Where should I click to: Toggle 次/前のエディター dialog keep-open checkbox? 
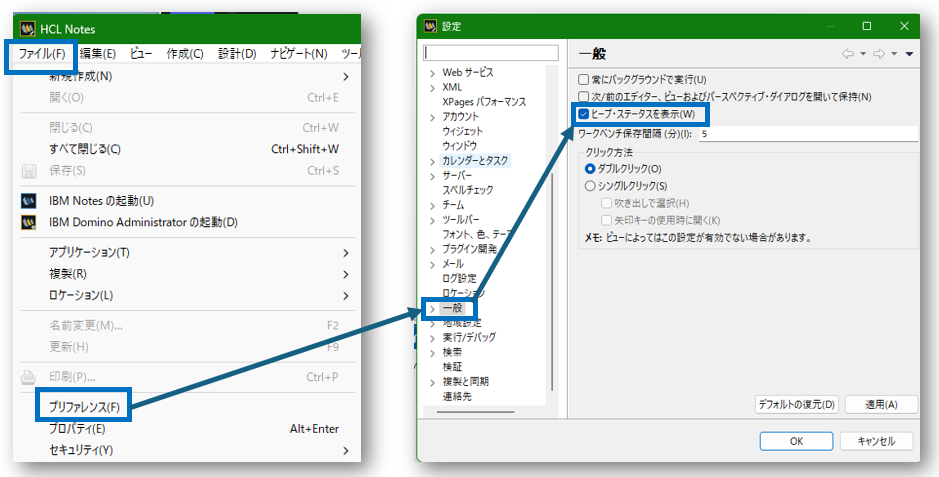(x=583, y=96)
